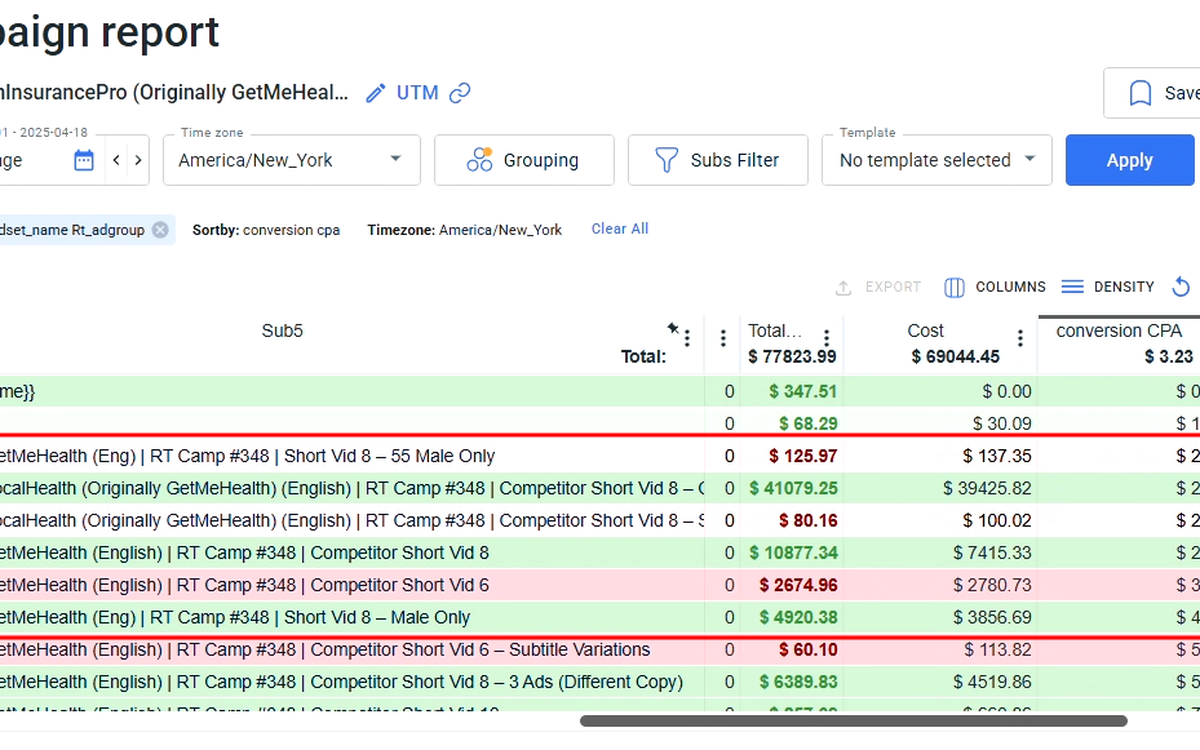Open Total column menu dots
Image resolution: width=1200 pixels, height=750 pixels.
826,339
